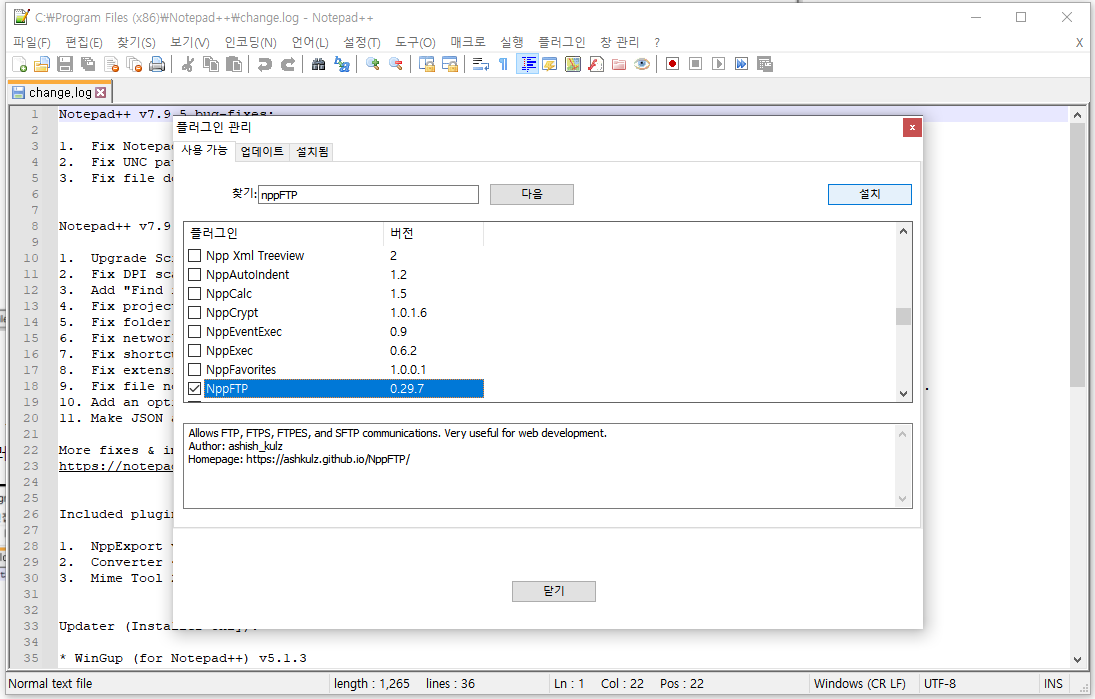The image size is (1095, 699).
Task: Click the 버전 column header
Action: point(433,233)
